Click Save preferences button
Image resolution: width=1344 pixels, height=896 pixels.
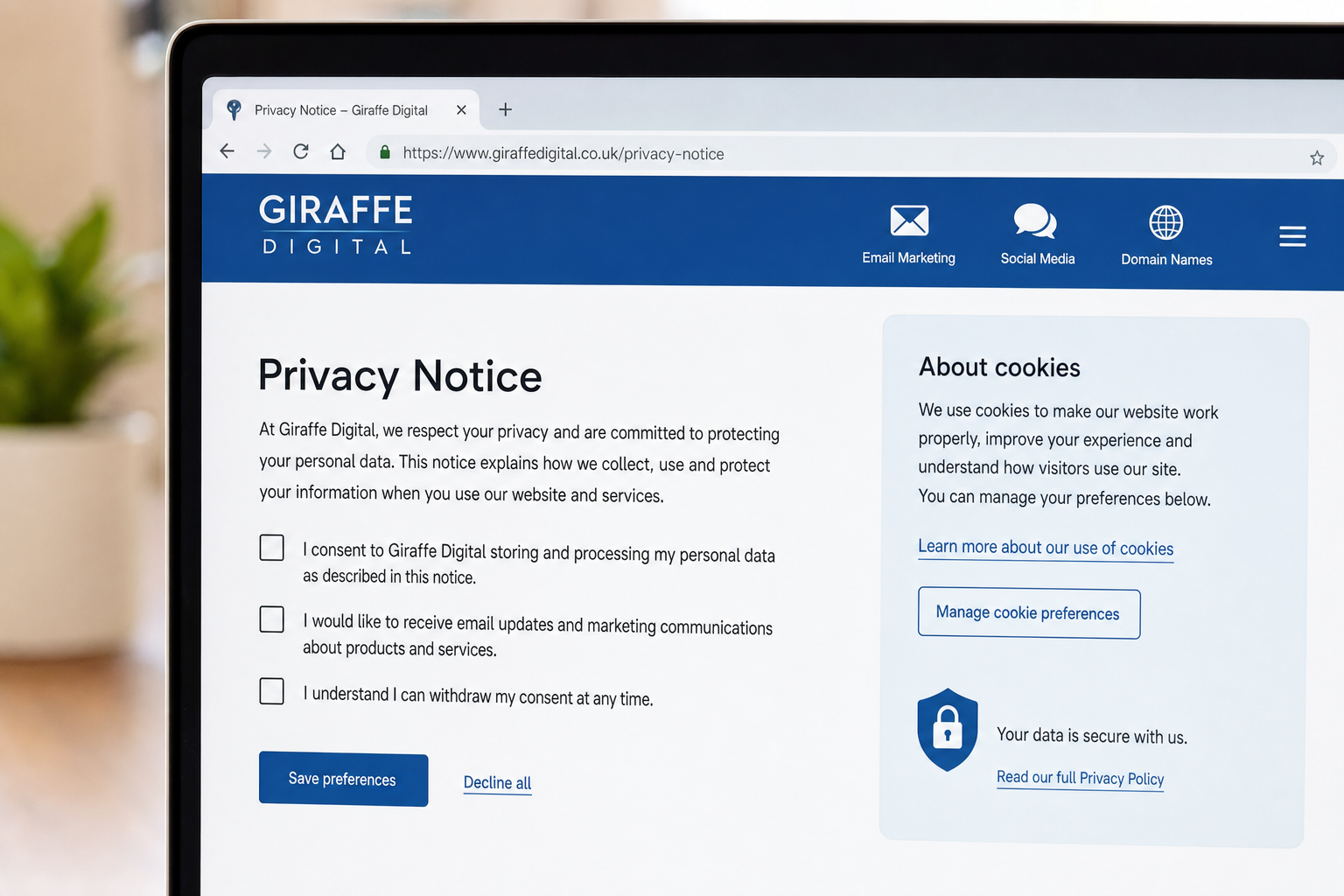click(x=343, y=779)
